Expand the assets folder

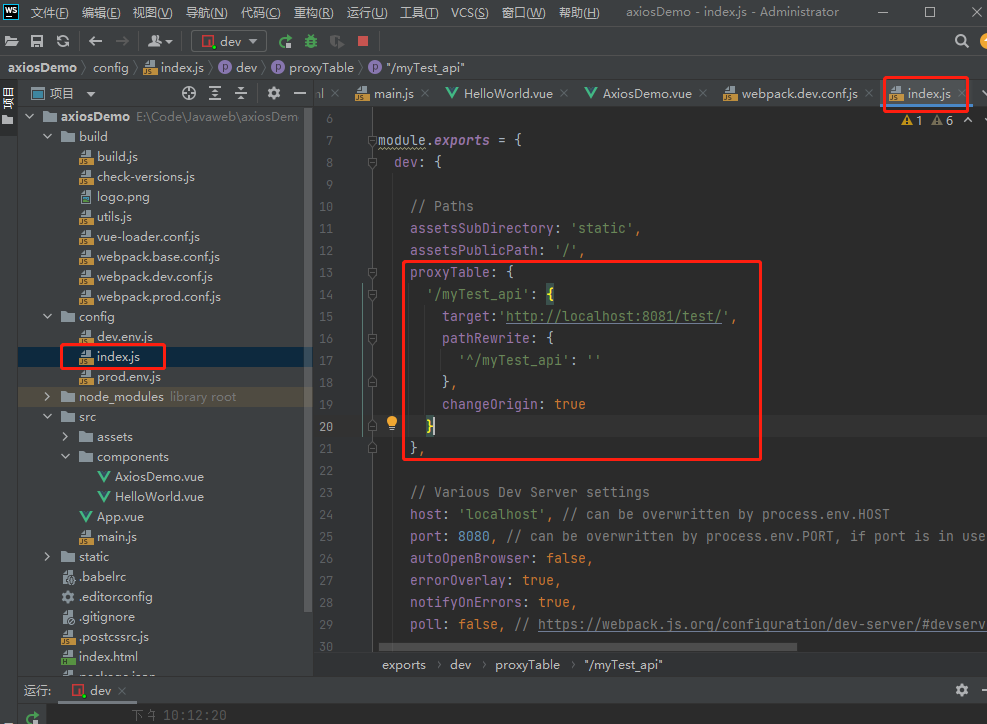65,437
